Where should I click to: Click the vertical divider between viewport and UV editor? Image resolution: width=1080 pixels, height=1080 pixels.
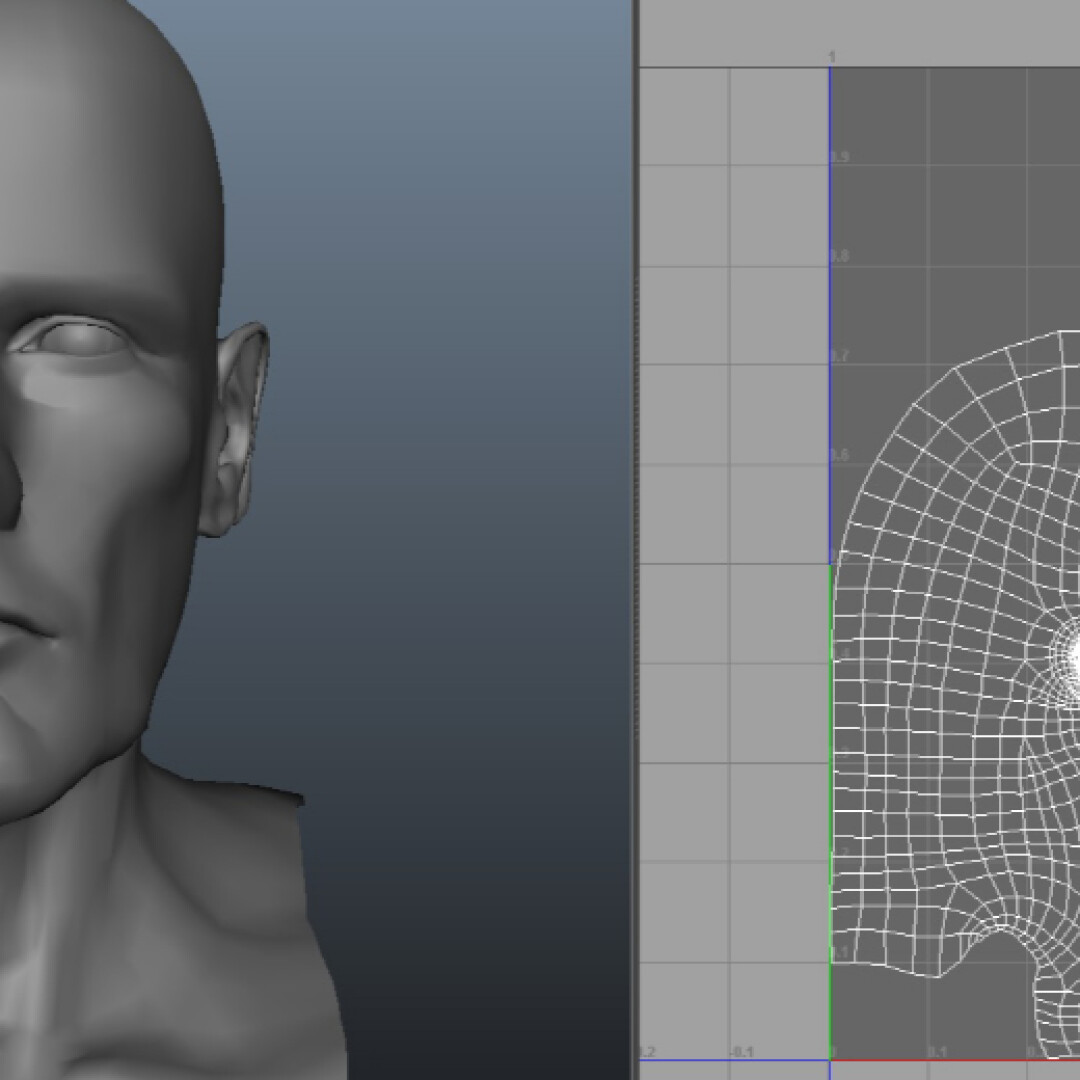click(634, 540)
